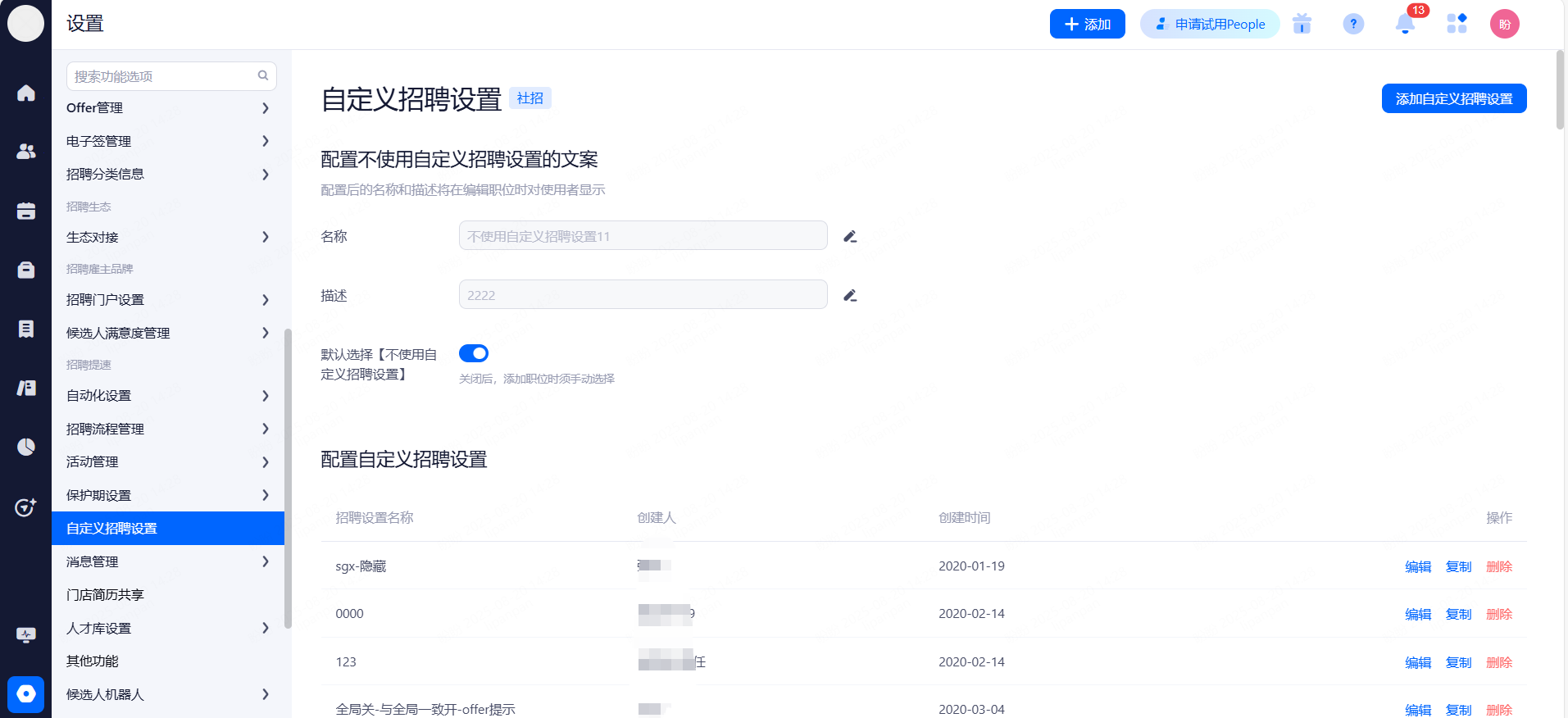
Task: Expand the 人才库设置 section
Action: click(167, 628)
